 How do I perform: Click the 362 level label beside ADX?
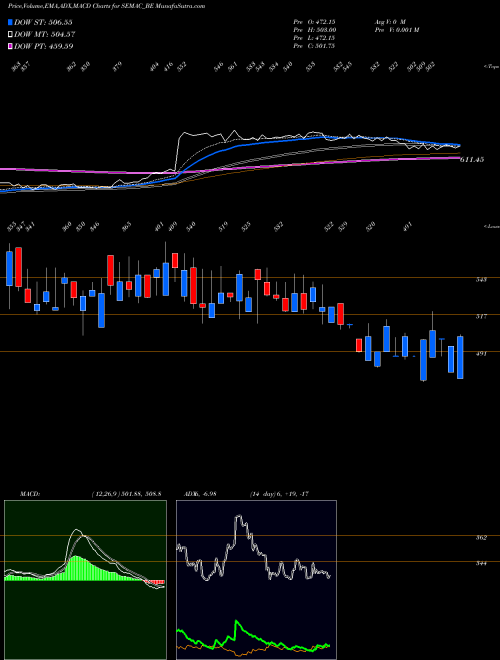pyautogui.click(x=481, y=538)
